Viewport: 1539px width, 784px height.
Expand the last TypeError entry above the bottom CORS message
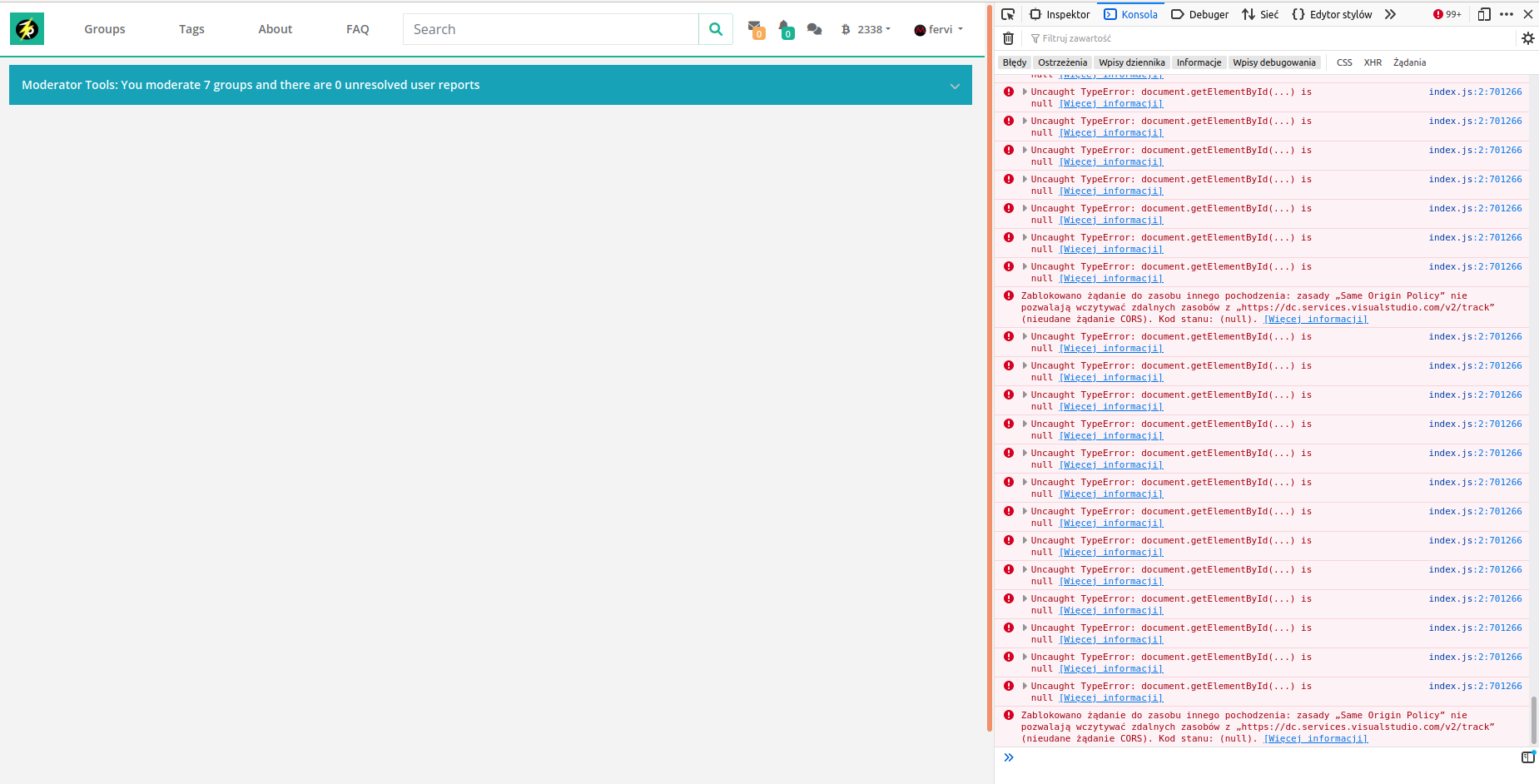[x=1025, y=686]
